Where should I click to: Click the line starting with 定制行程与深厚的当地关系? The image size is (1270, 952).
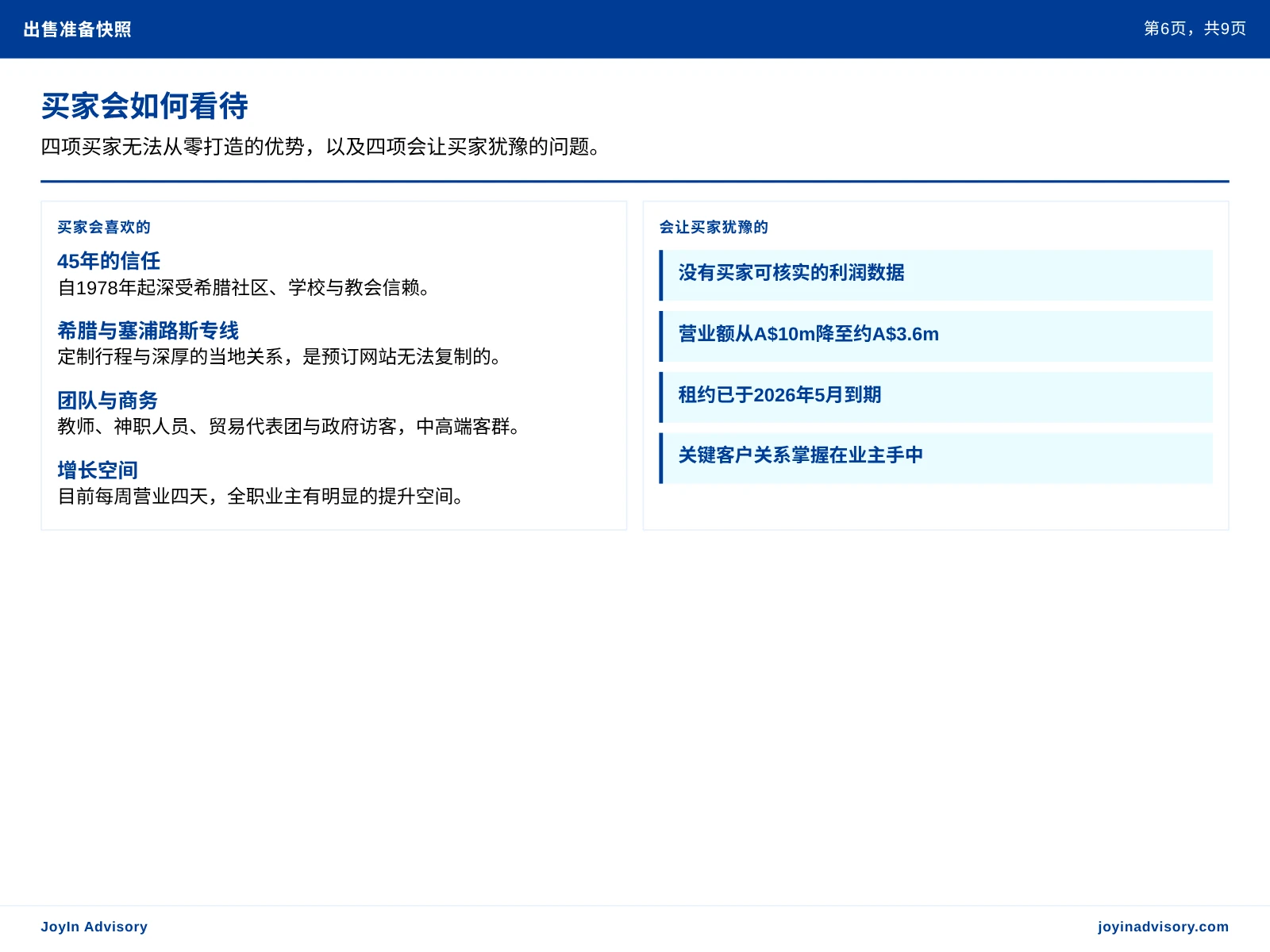pos(279,357)
